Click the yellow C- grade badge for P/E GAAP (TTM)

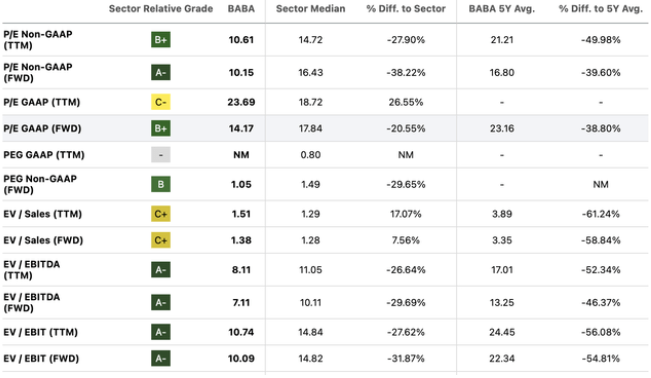click(x=161, y=102)
